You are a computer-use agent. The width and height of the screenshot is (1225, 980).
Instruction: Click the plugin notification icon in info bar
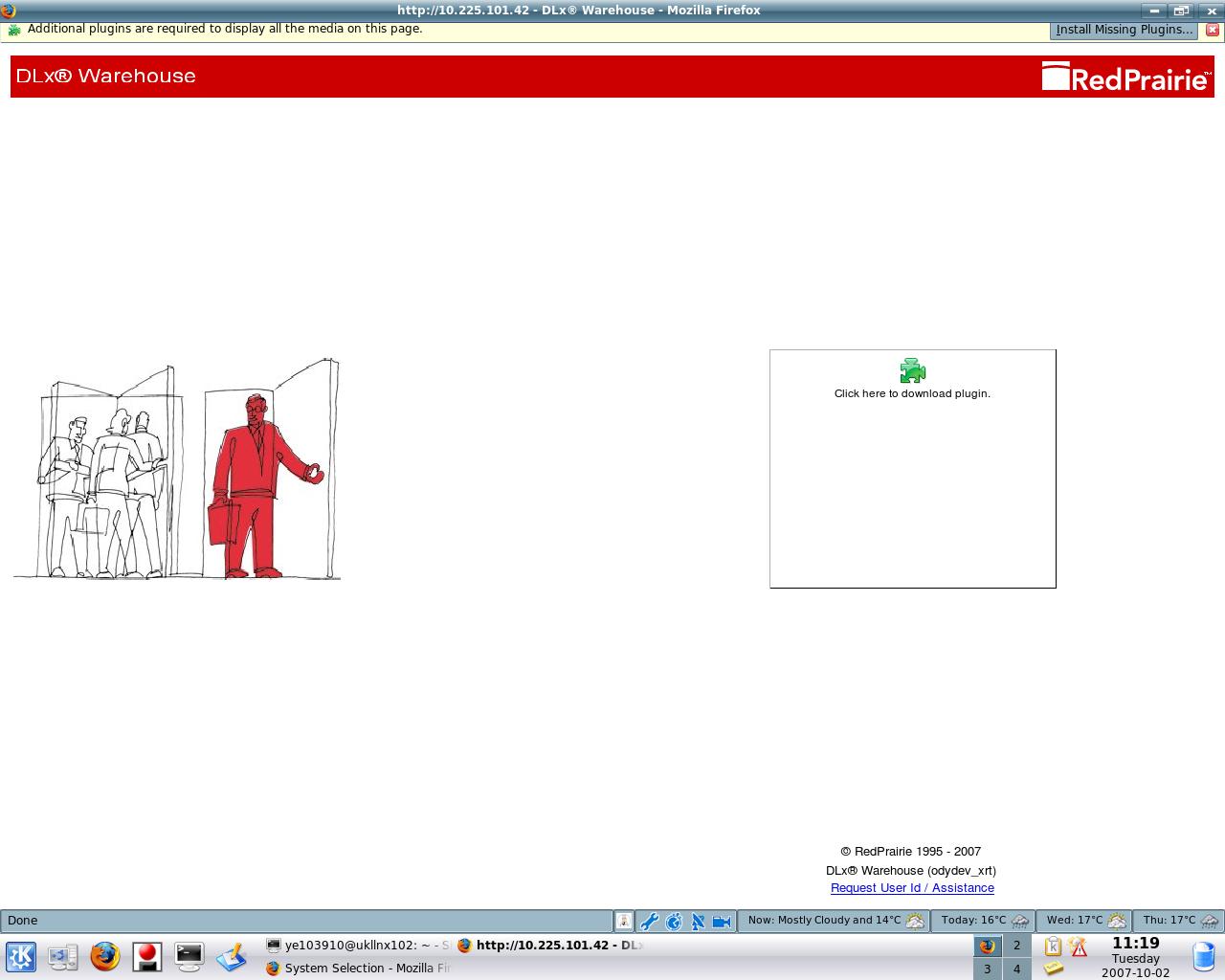pos(13,30)
